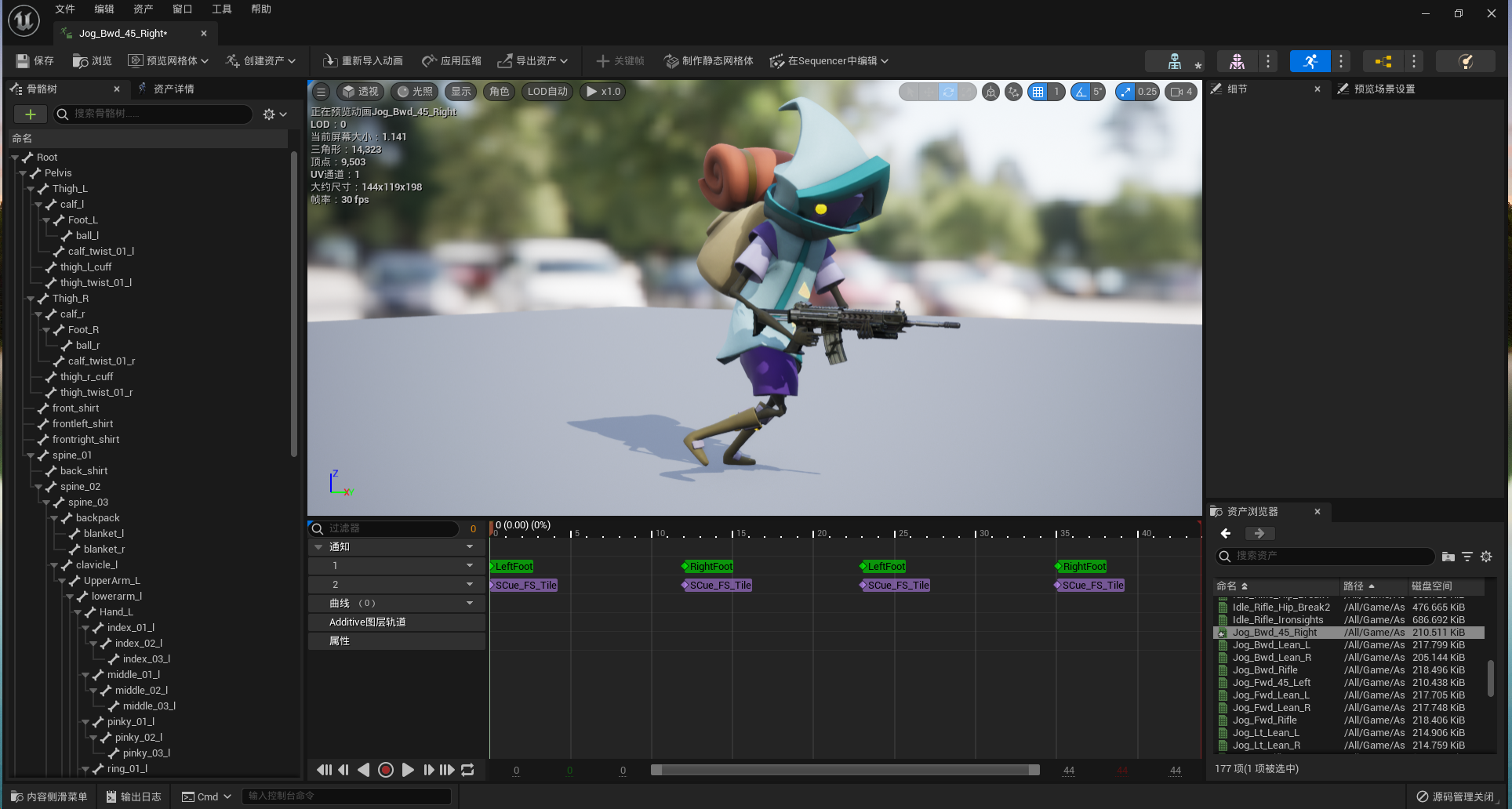The height and width of the screenshot is (809, 1512).
Task: Open Preview Mesh dropdown
Action: [x=169, y=60]
